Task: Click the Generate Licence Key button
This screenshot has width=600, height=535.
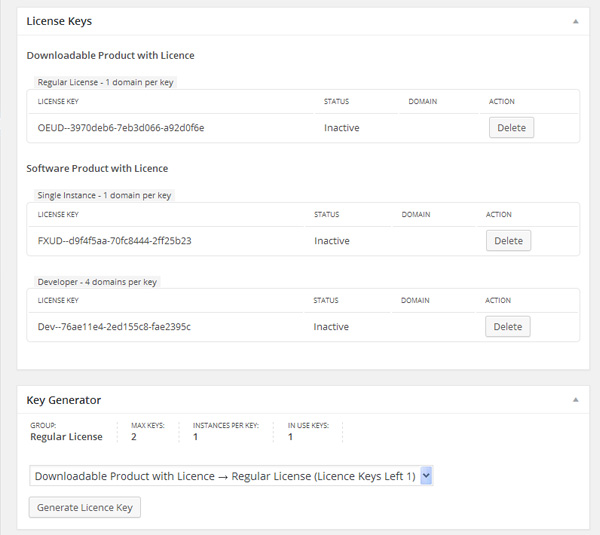Action: (85, 507)
